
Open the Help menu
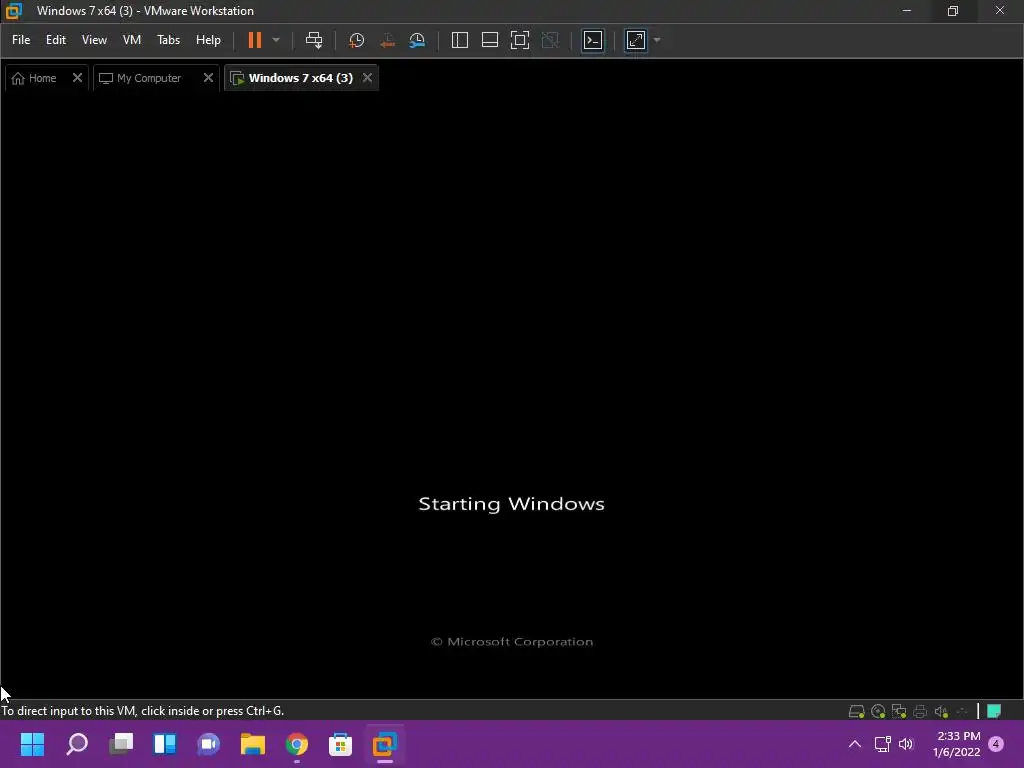208,40
